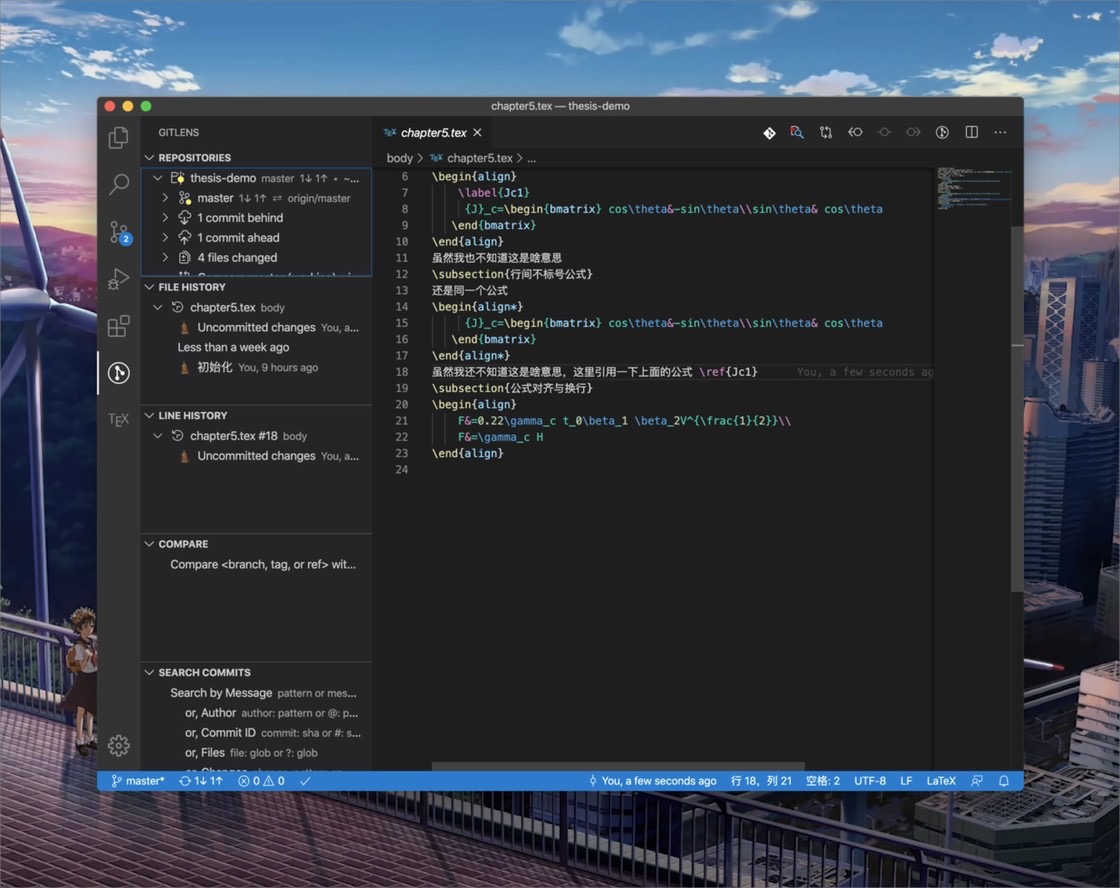The height and width of the screenshot is (888, 1120).
Task: Click the Synchronize Changes 1↓ 1↑ status item
Action: [201, 781]
